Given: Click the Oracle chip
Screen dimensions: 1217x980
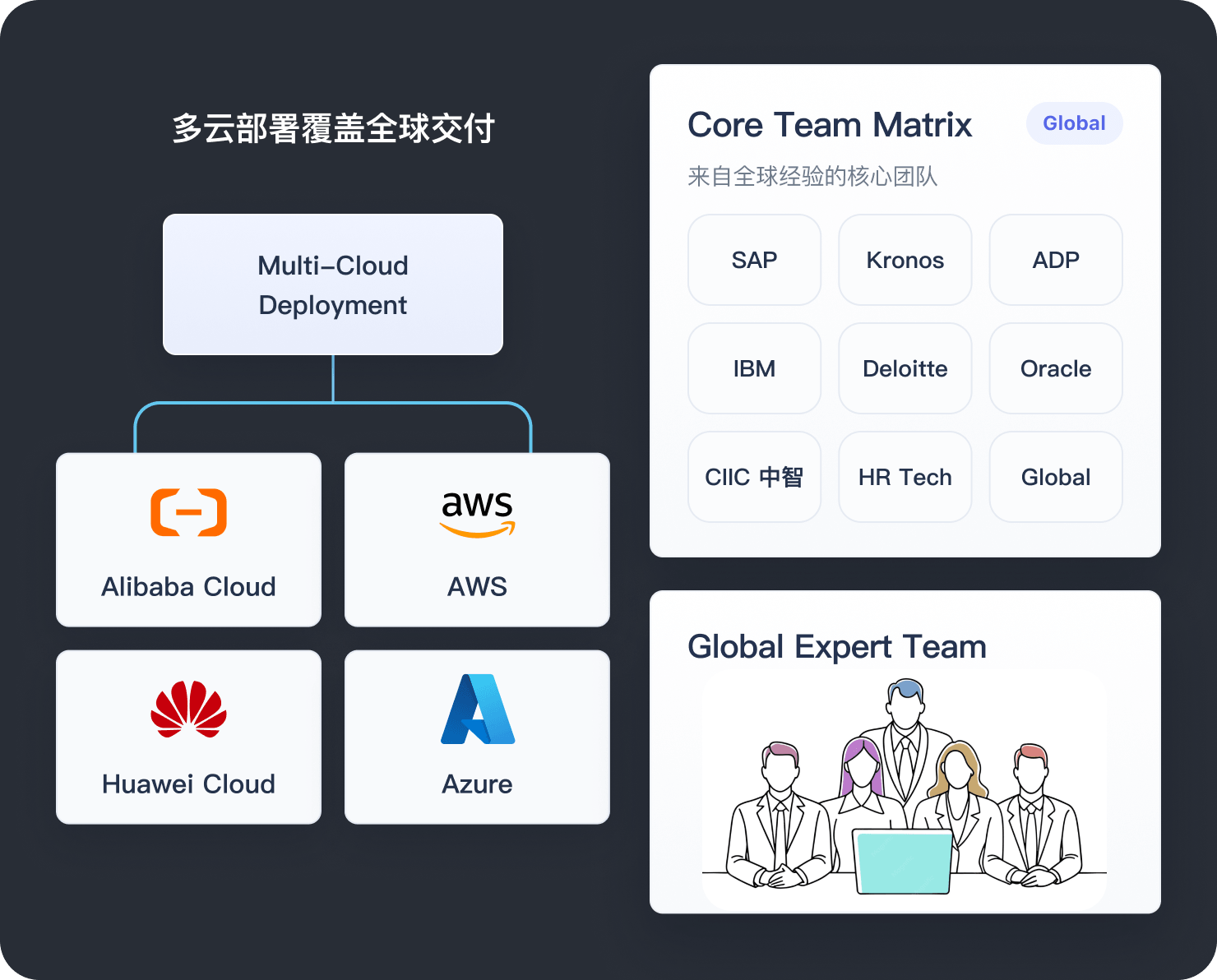Looking at the screenshot, I should pyautogui.click(x=1056, y=368).
